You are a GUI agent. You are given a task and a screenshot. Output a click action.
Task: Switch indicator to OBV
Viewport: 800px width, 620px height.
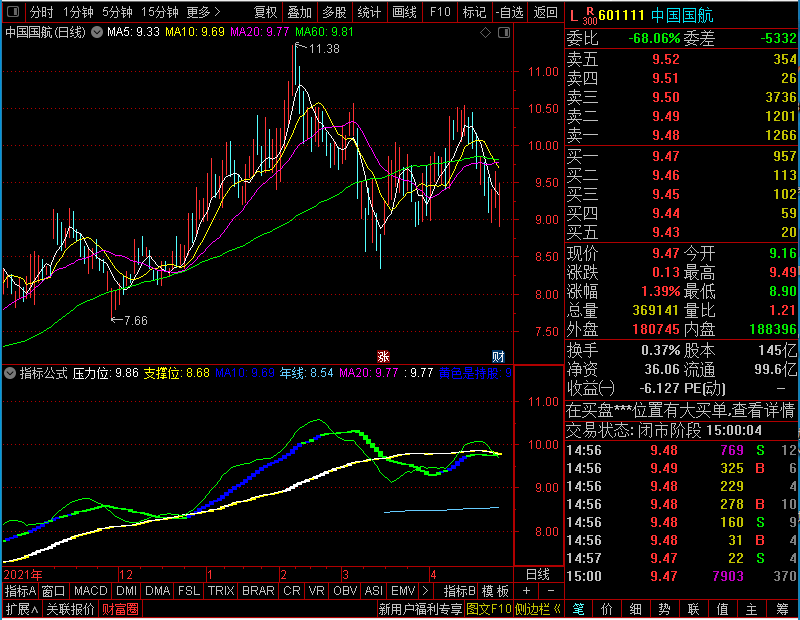(x=345, y=591)
